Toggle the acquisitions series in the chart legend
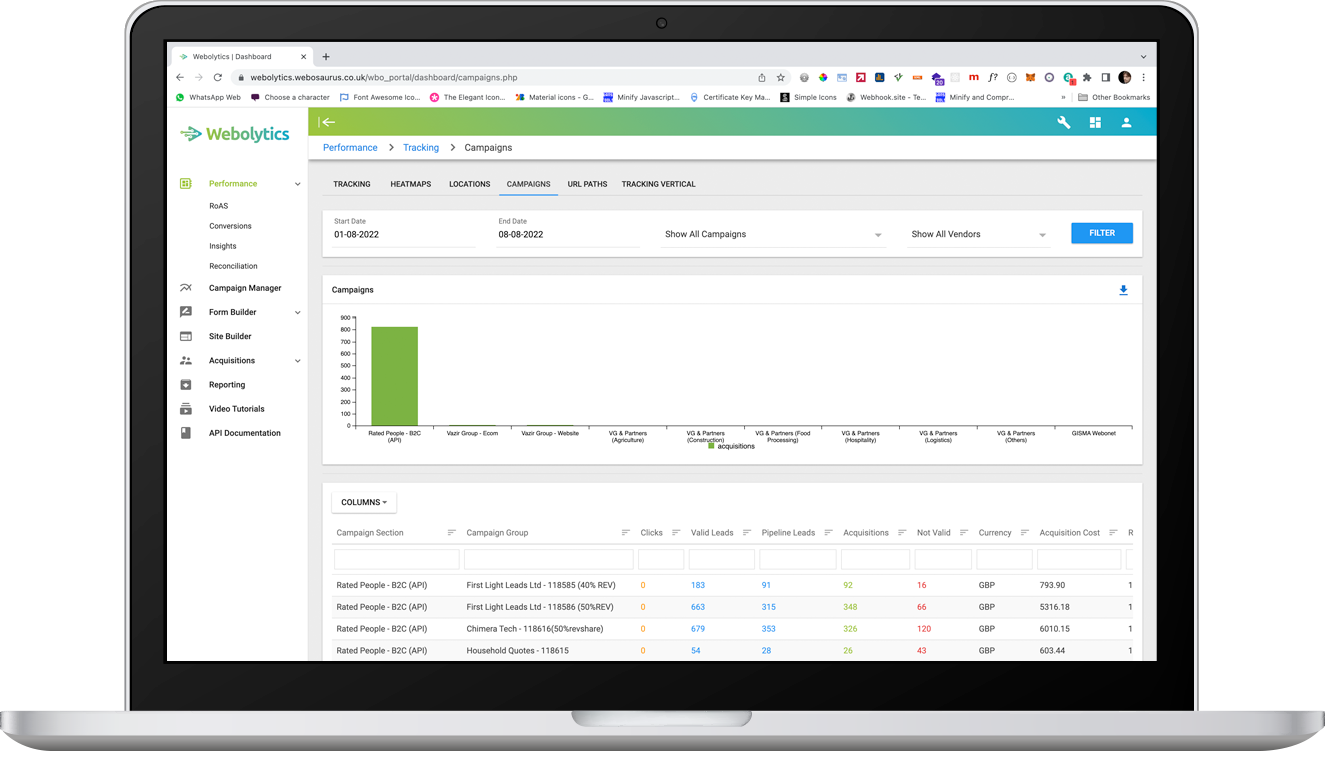 729,446
